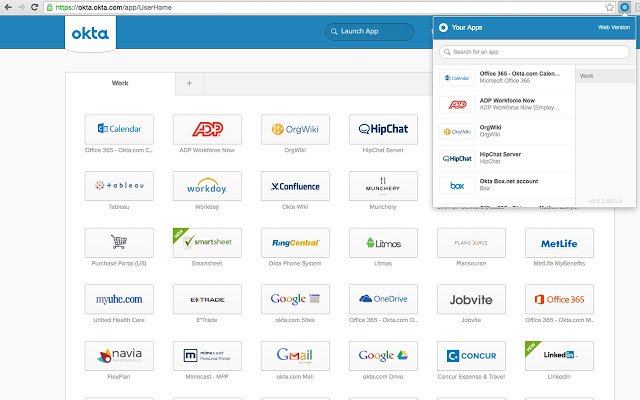The width and height of the screenshot is (640, 400).
Task: Open the OneDrive app tile
Action: 383,299
